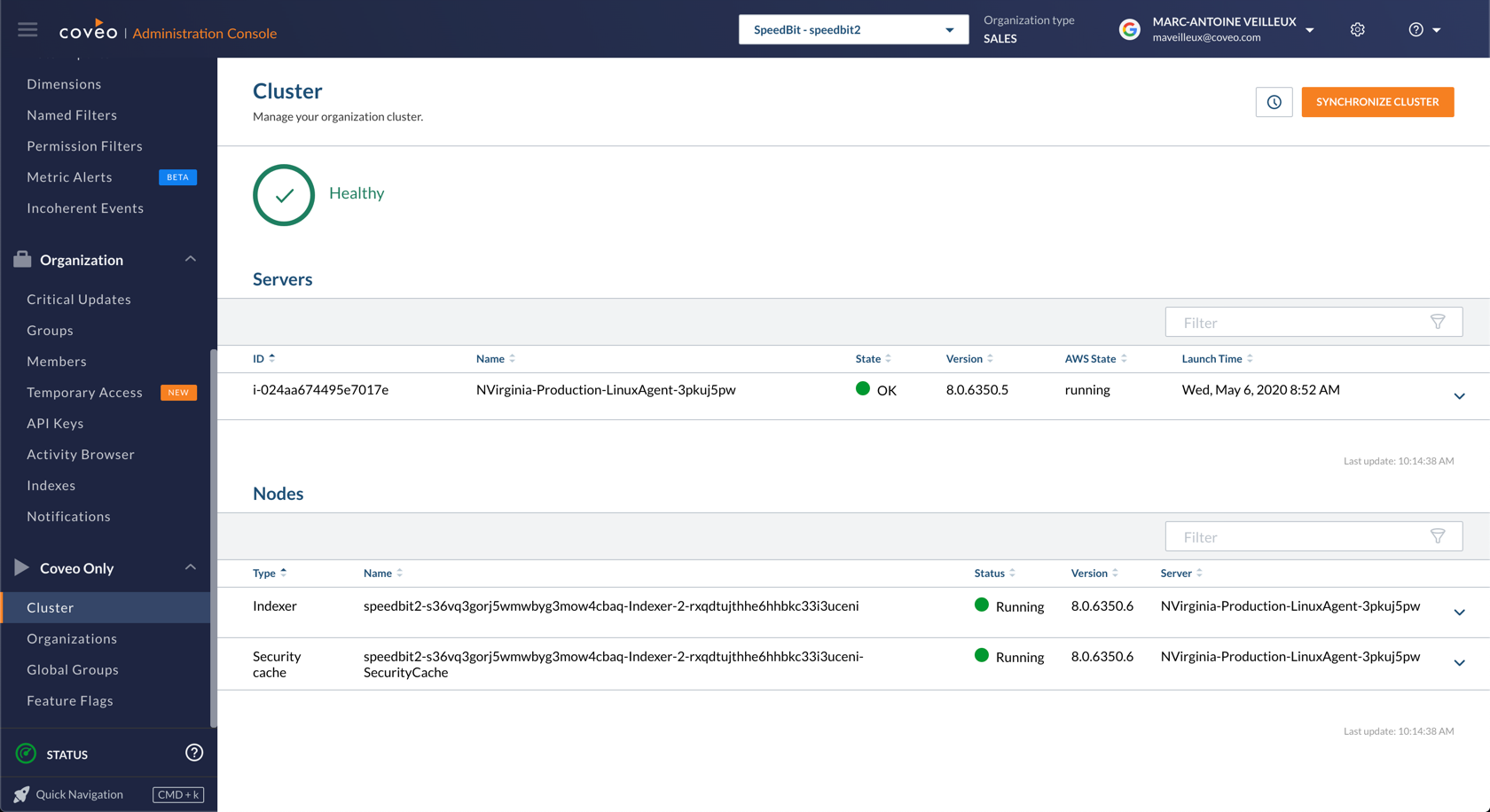Sort servers by State column
The image size is (1490, 812).
click(874, 358)
